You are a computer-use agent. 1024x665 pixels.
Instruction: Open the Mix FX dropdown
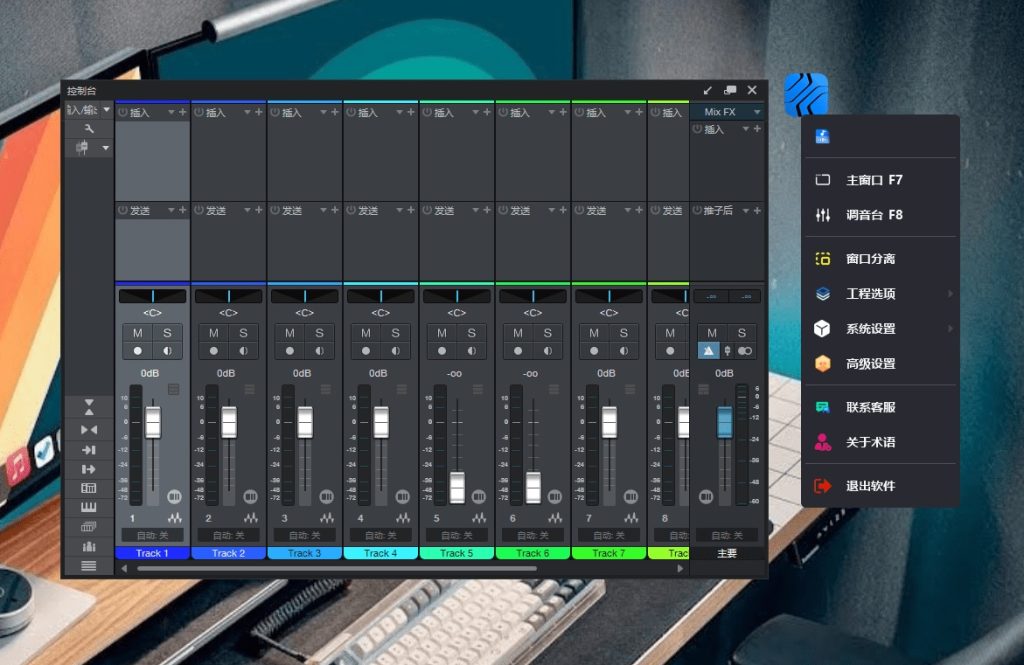(757, 112)
